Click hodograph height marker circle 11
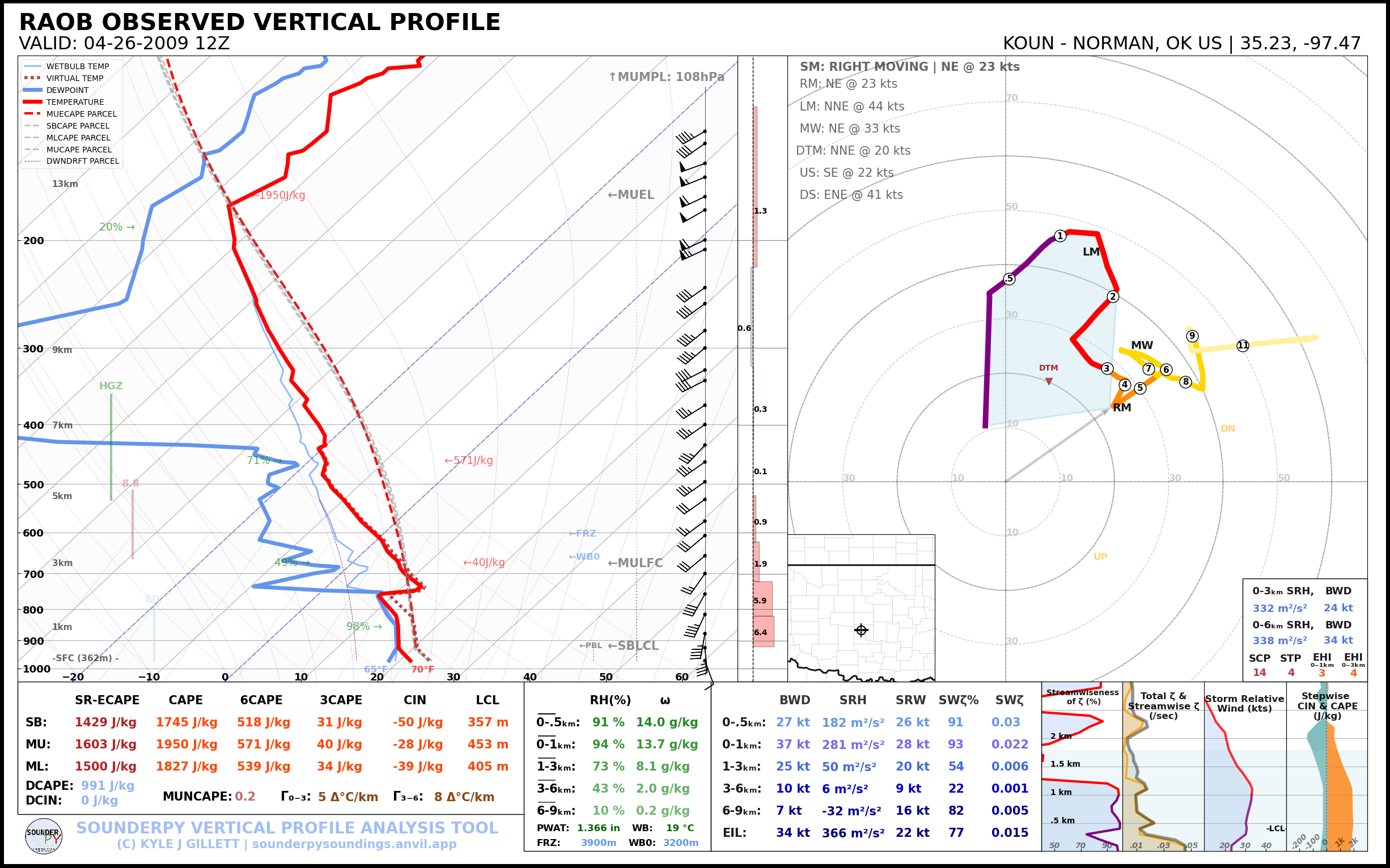 (1243, 346)
